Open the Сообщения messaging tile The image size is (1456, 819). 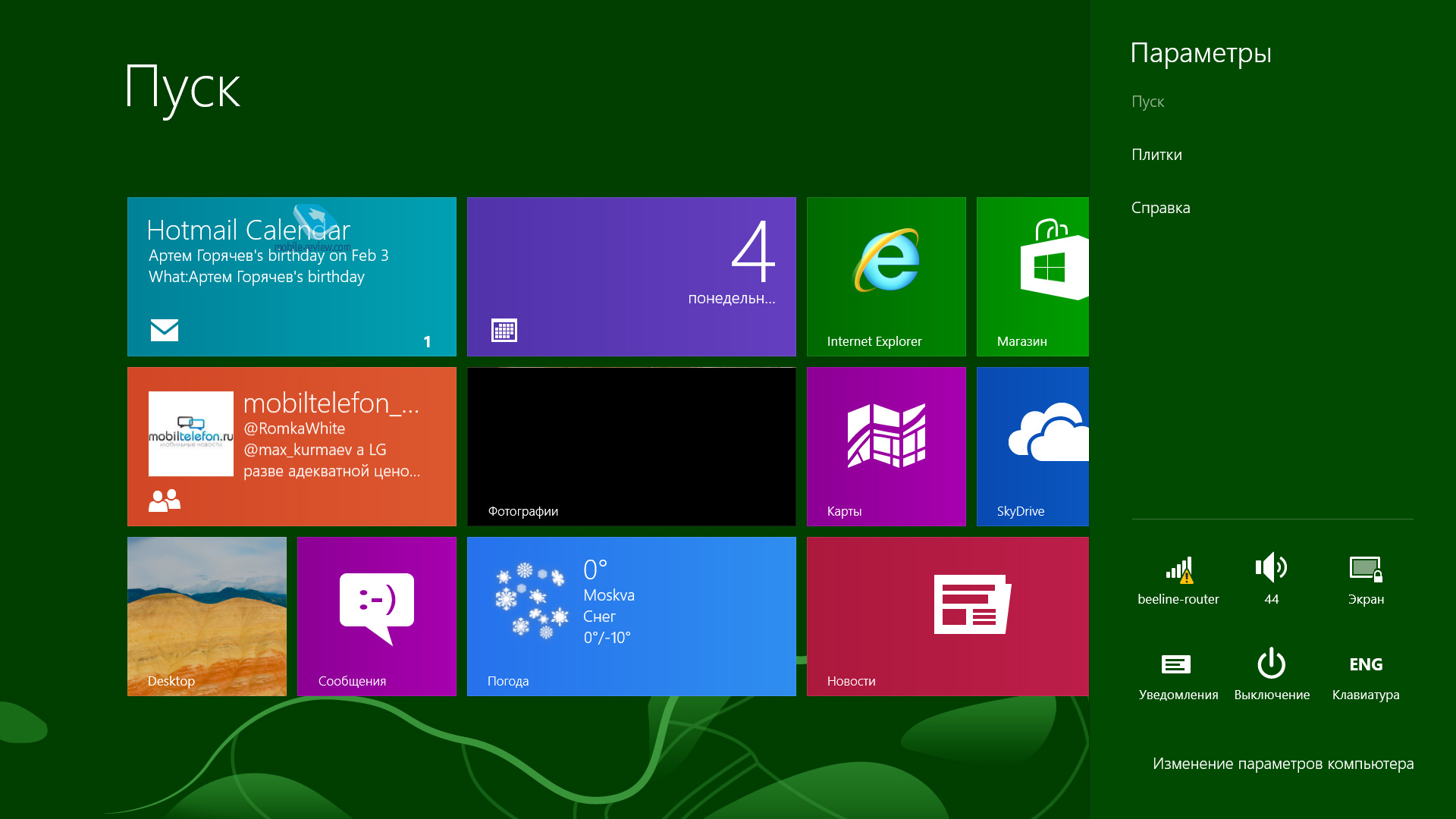tap(377, 617)
